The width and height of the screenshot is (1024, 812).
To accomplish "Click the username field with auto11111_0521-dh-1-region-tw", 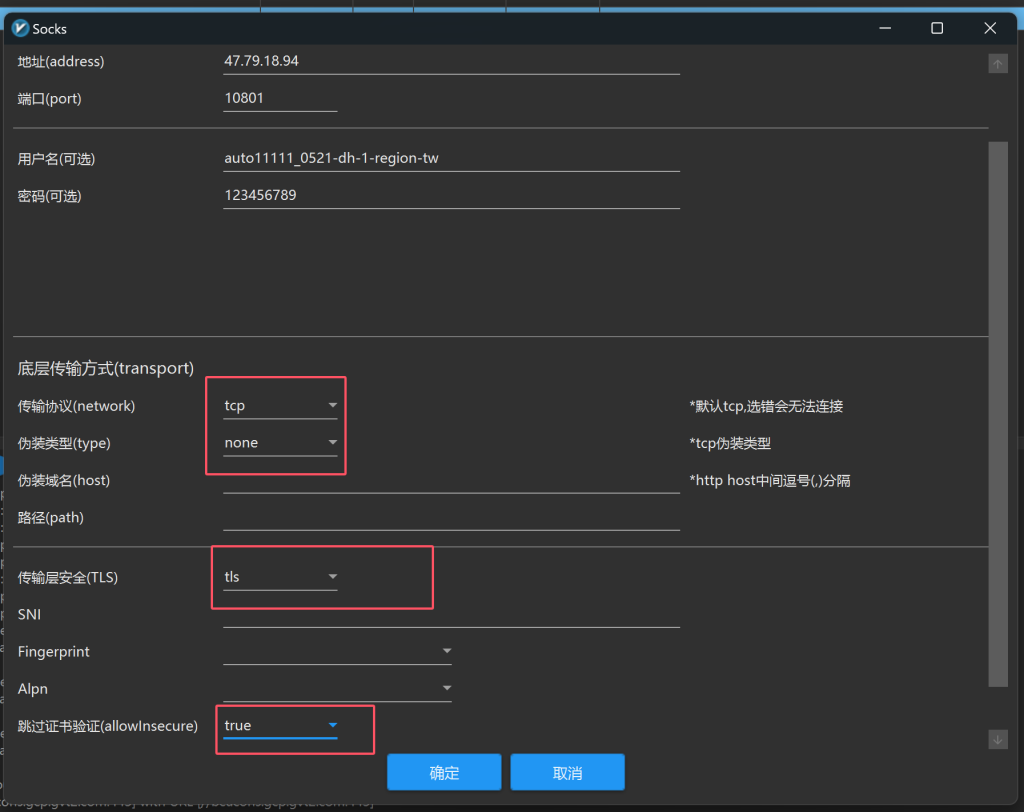I will pos(451,159).
